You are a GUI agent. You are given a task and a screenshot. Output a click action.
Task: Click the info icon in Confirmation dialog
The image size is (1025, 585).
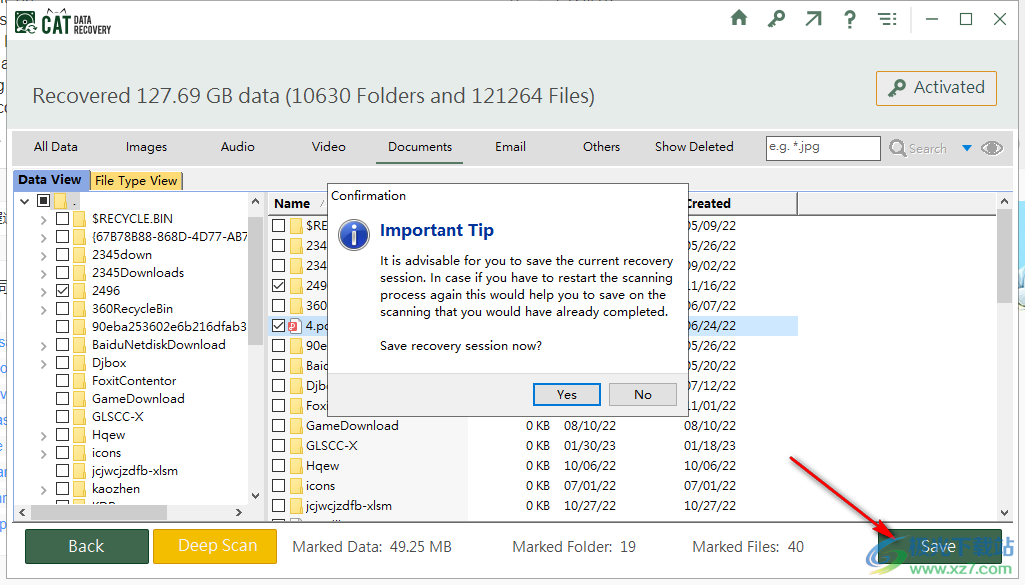[x=354, y=234]
